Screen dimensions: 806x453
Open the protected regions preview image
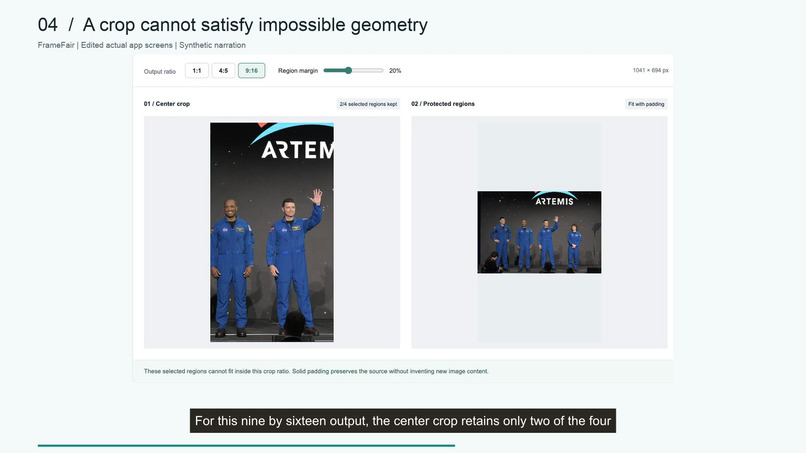pyautogui.click(x=539, y=232)
